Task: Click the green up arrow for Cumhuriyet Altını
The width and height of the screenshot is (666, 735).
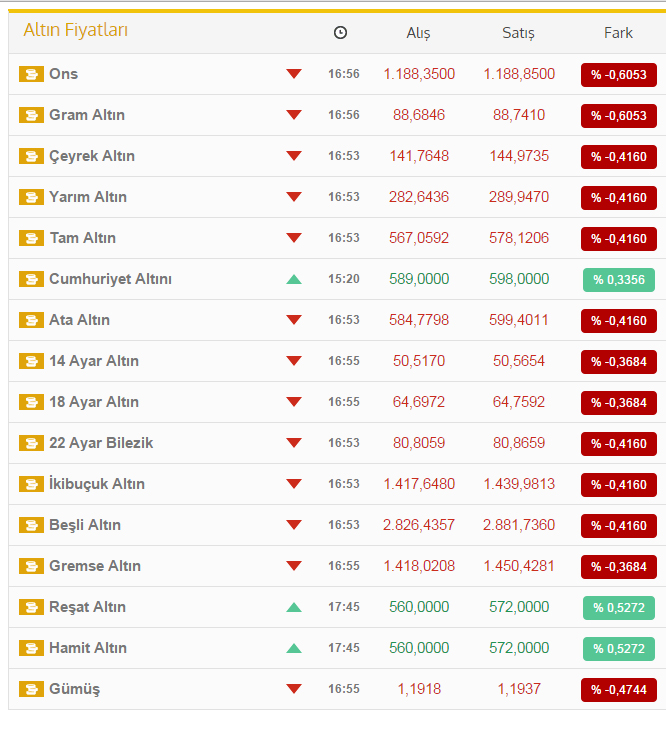Action: coord(293,279)
